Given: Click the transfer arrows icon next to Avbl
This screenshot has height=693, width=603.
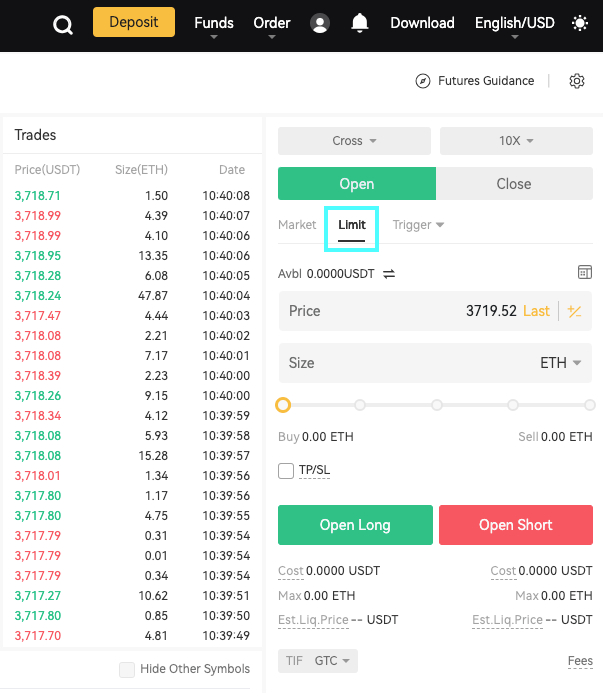Looking at the screenshot, I should (389, 273).
